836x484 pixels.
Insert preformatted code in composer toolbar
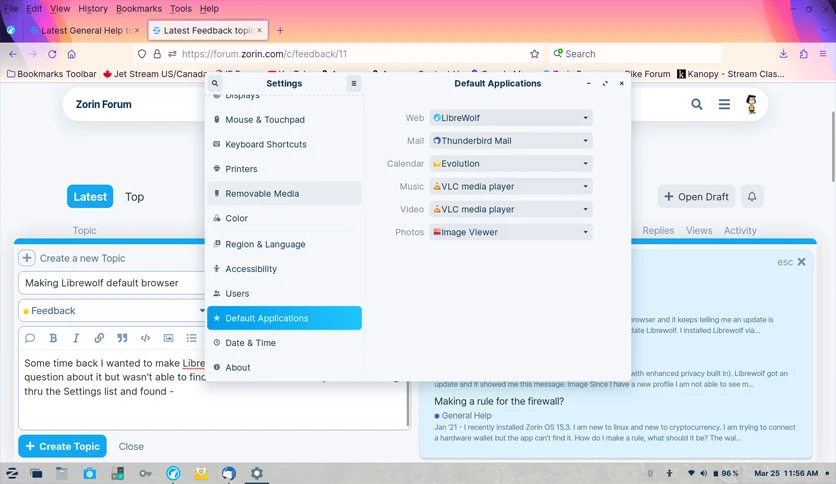[145, 338]
